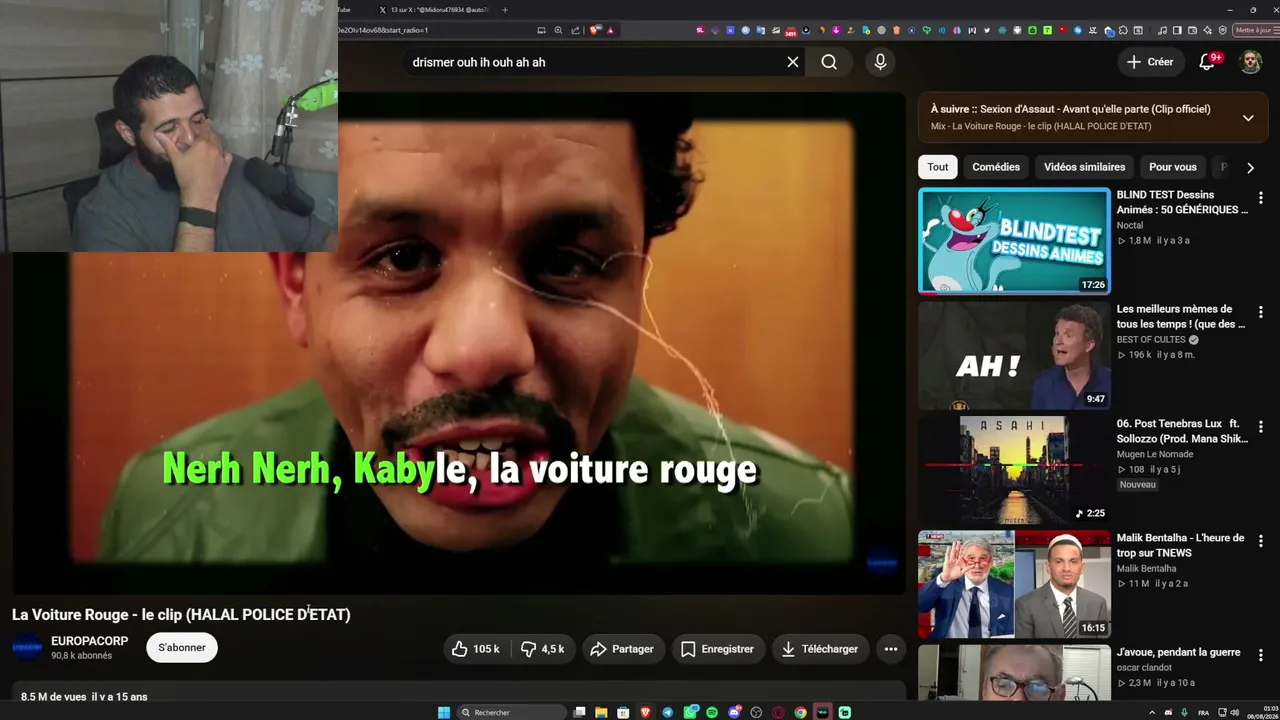
Task: Like the video (105 k)
Action: coord(476,649)
